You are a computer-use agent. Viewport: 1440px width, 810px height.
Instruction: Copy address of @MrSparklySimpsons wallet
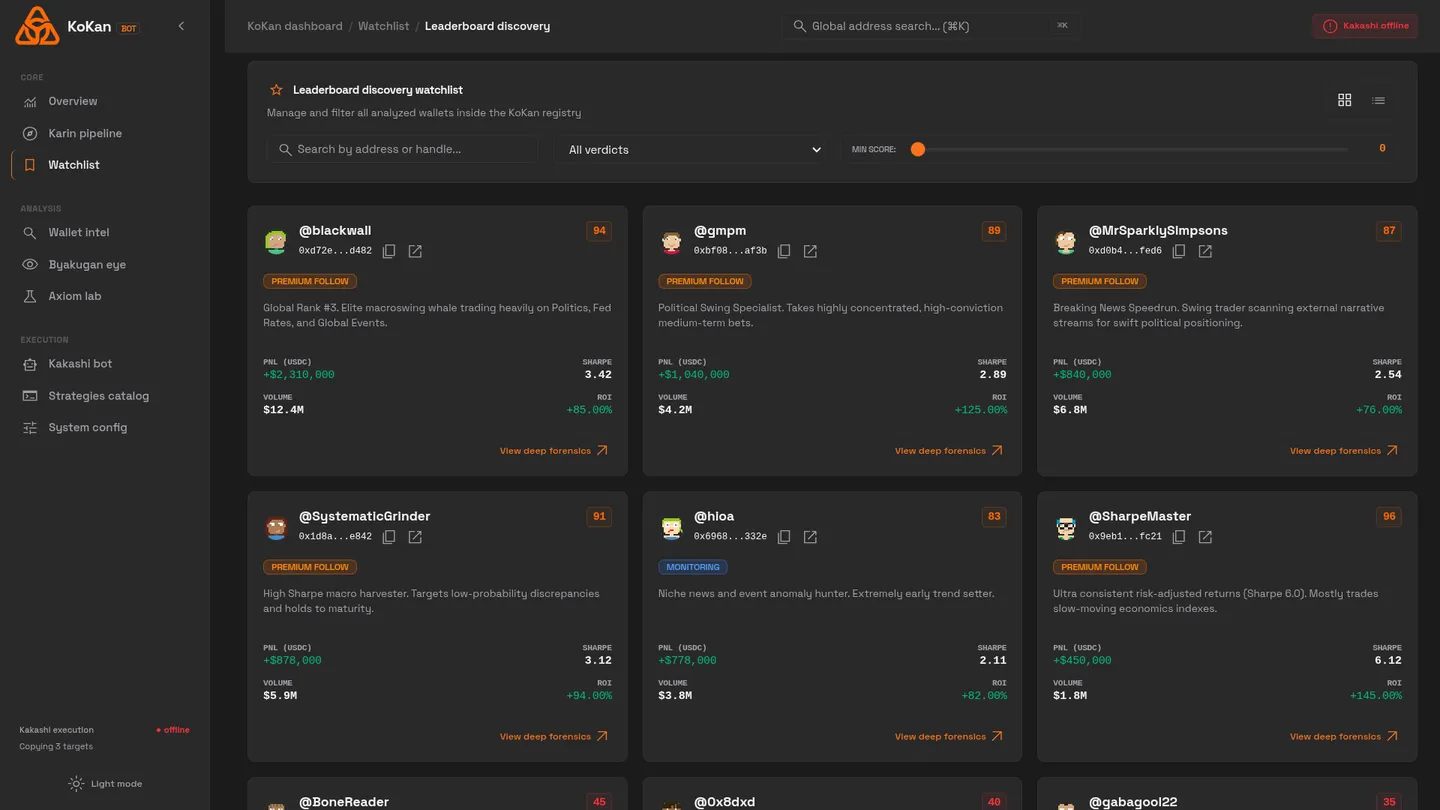pos(1179,251)
